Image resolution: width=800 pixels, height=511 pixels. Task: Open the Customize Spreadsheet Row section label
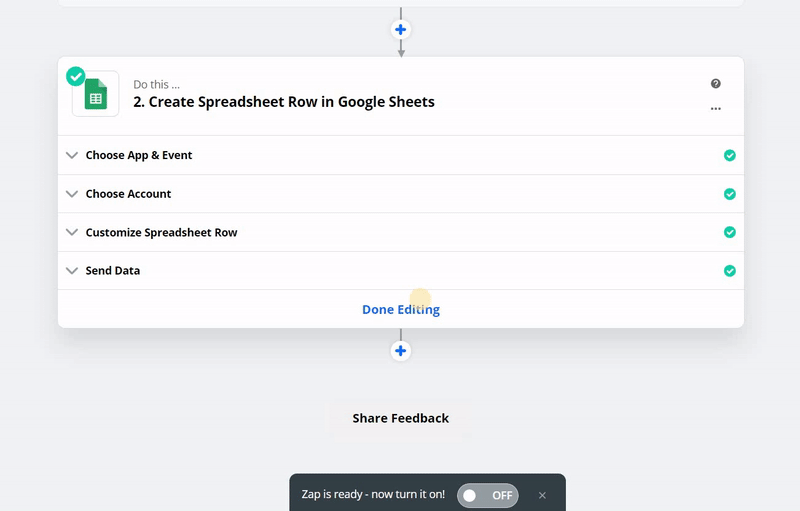[x=161, y=233]
